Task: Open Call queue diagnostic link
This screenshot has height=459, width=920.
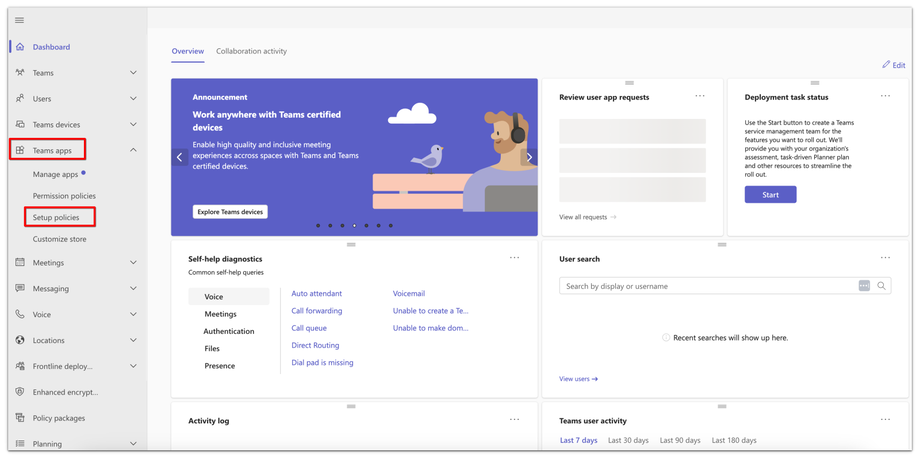Action: coord(309,328)
